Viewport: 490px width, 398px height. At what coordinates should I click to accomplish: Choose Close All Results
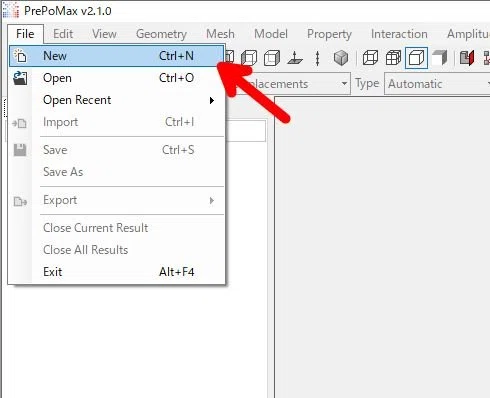116,250
